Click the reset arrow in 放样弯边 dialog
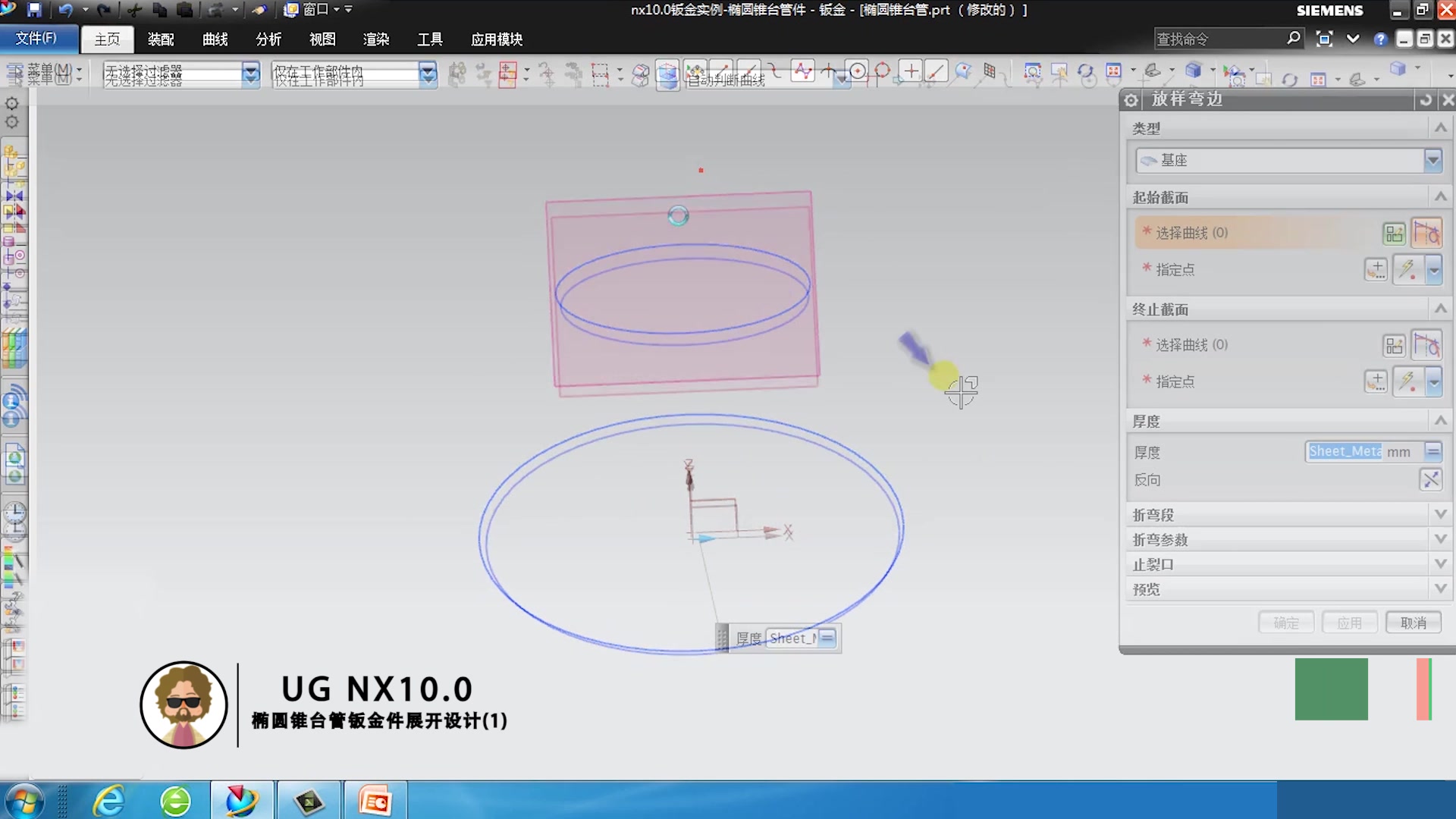The image size is (1456, 819). click(x=1426, y=100)
